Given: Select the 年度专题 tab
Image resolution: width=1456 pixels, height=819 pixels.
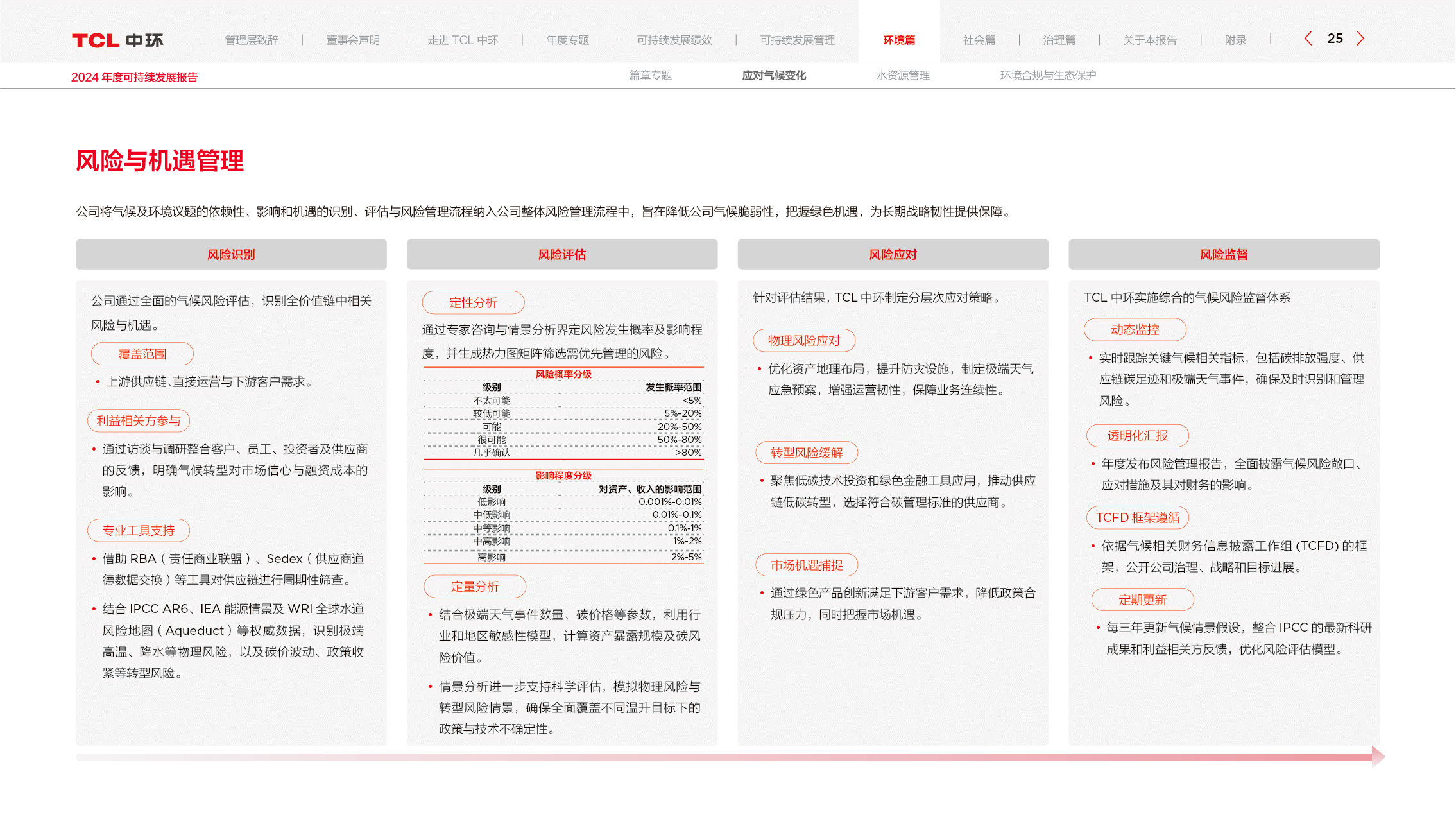Looking at the screenshot, I should [568, 40].
